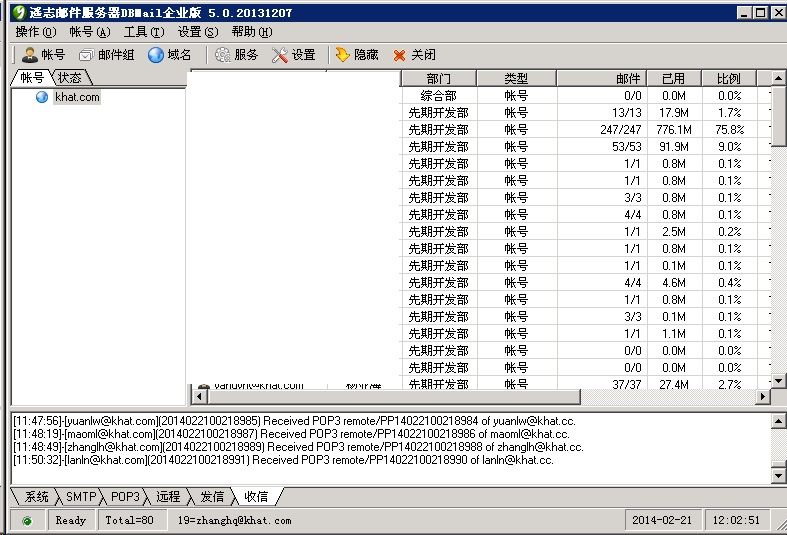Click the 4.6M used size cell
787x535 pixels.
pyautogui.click(x=674, y=283)
